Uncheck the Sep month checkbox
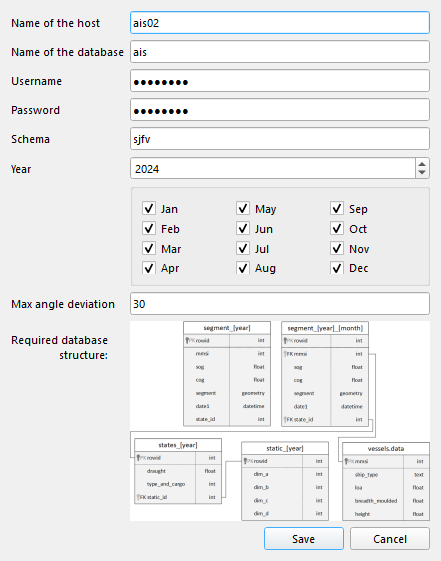 point(337,208)
